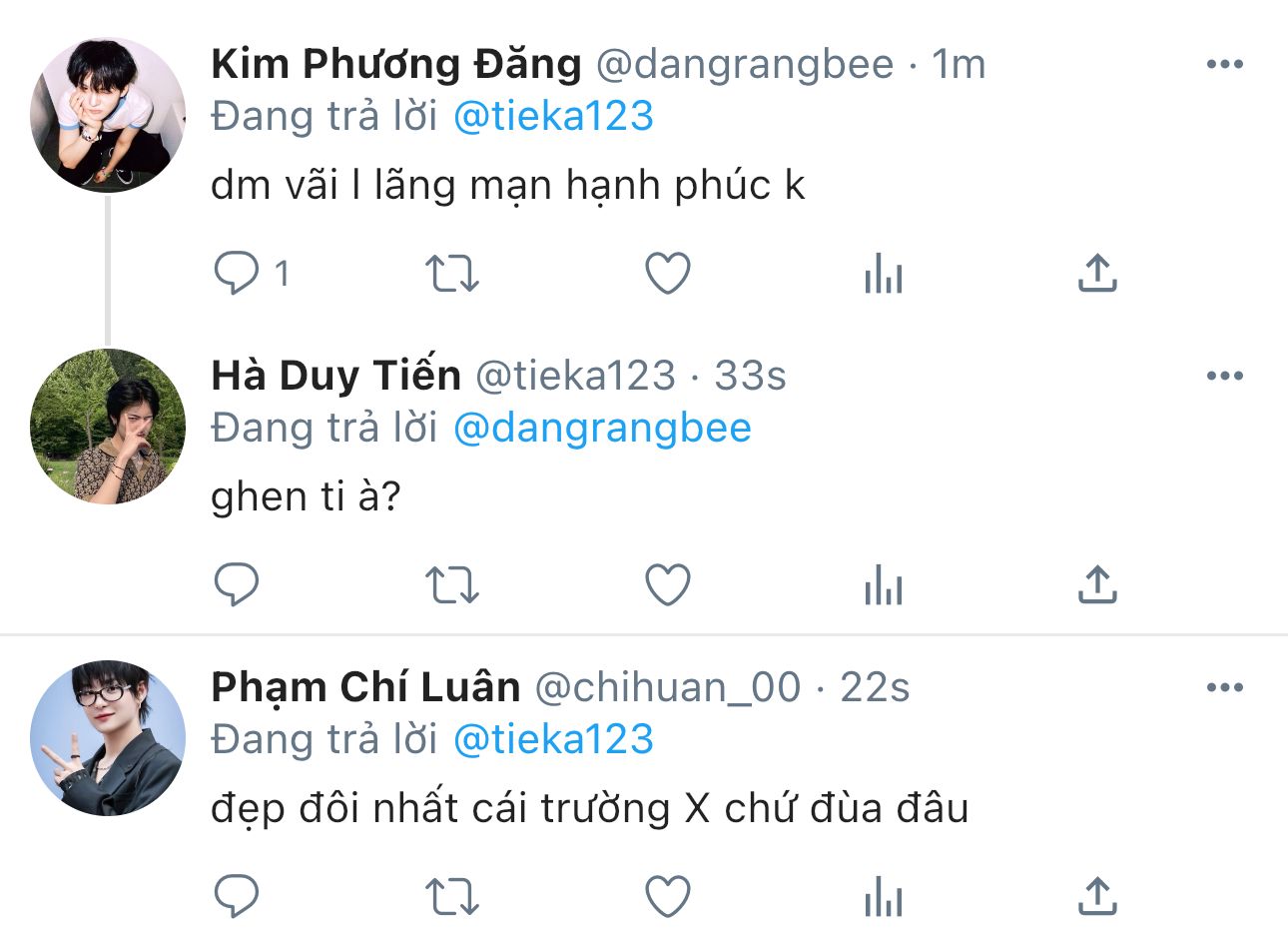
Task: Like Hà Duy Tiến's "ghen ti à?" tweet
Action: (x=668, y=584)
